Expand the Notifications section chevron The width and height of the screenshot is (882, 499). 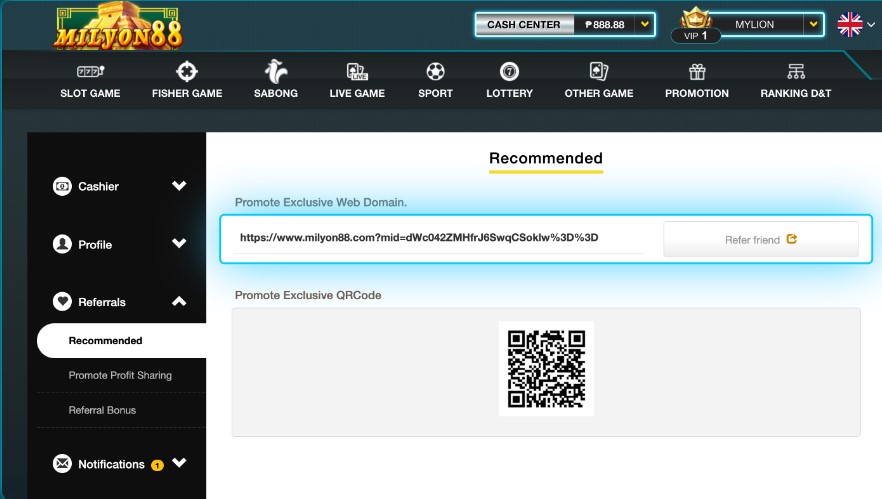[179, 462]
